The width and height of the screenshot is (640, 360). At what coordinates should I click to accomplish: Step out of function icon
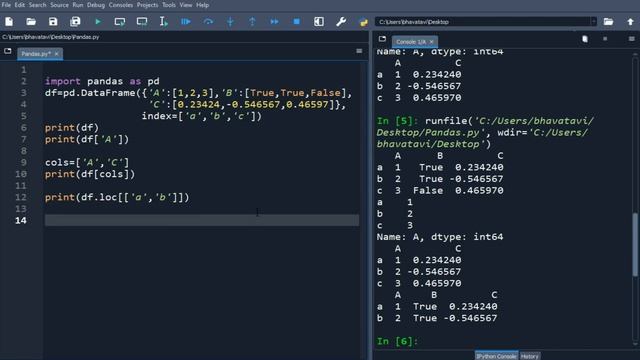coord(252,22)
